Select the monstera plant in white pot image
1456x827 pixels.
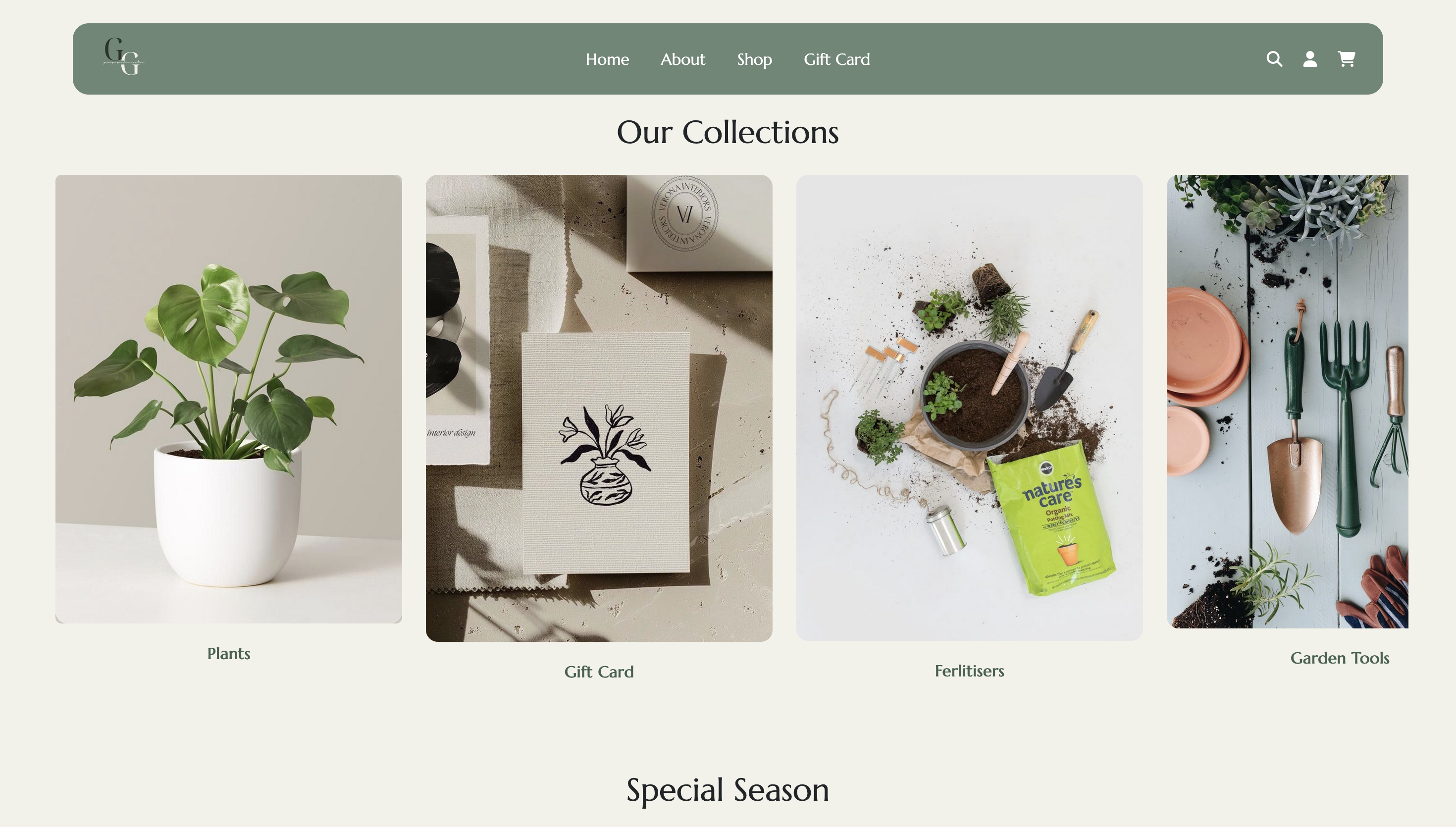[228, 399]
